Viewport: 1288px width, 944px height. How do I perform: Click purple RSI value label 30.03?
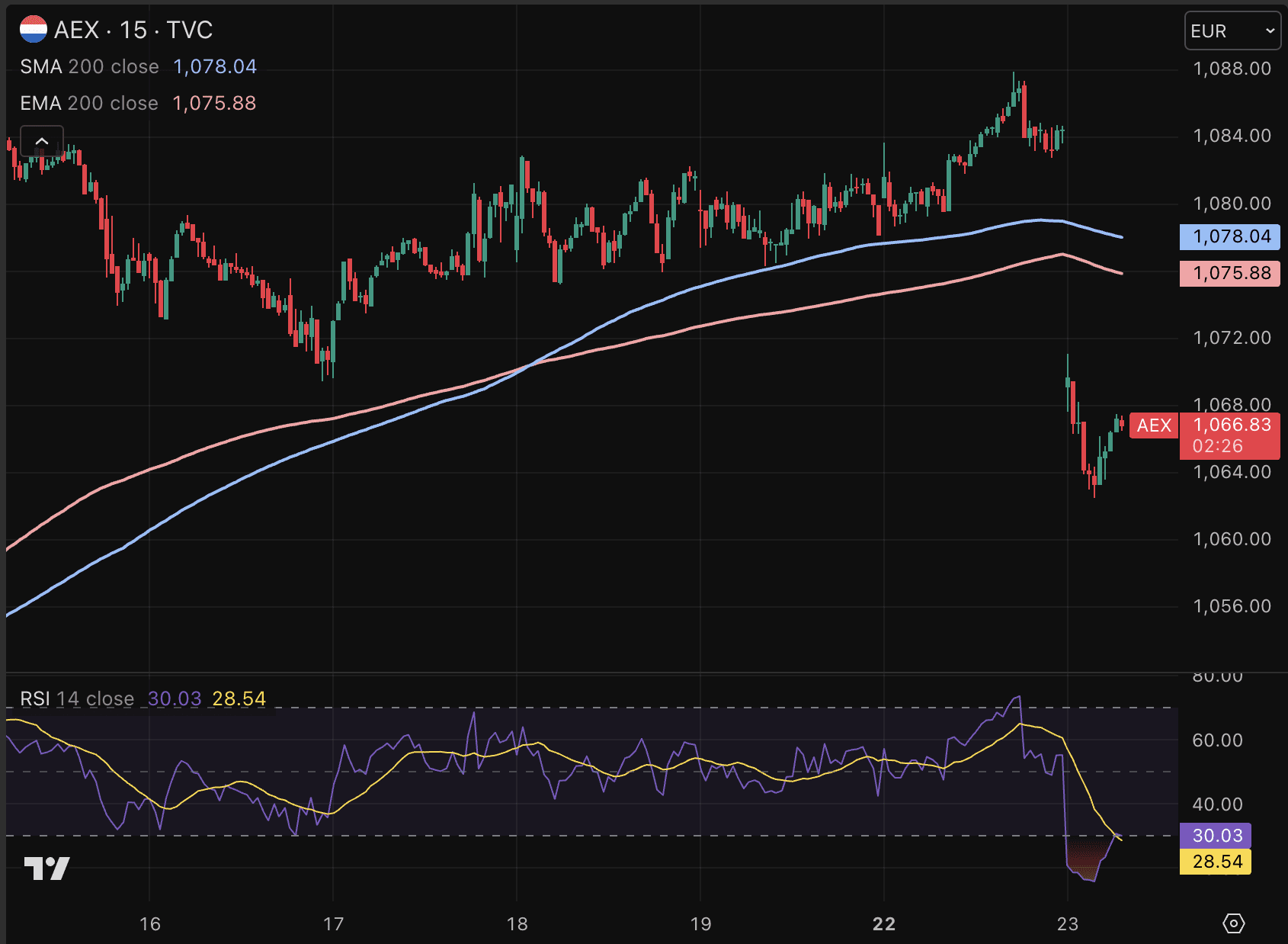[1216, 836]
